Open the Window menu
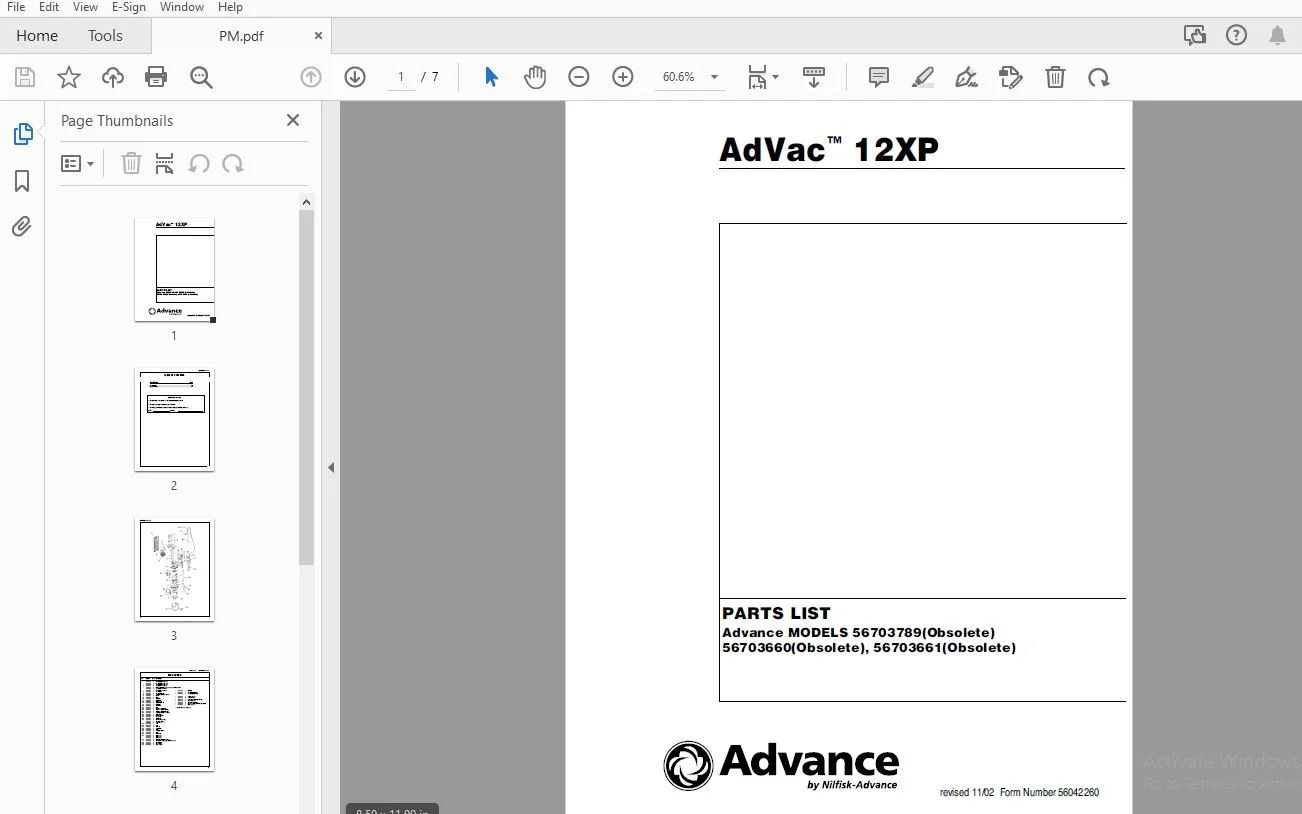Viewport: 1302px width, 814px height. click(182, 7)
